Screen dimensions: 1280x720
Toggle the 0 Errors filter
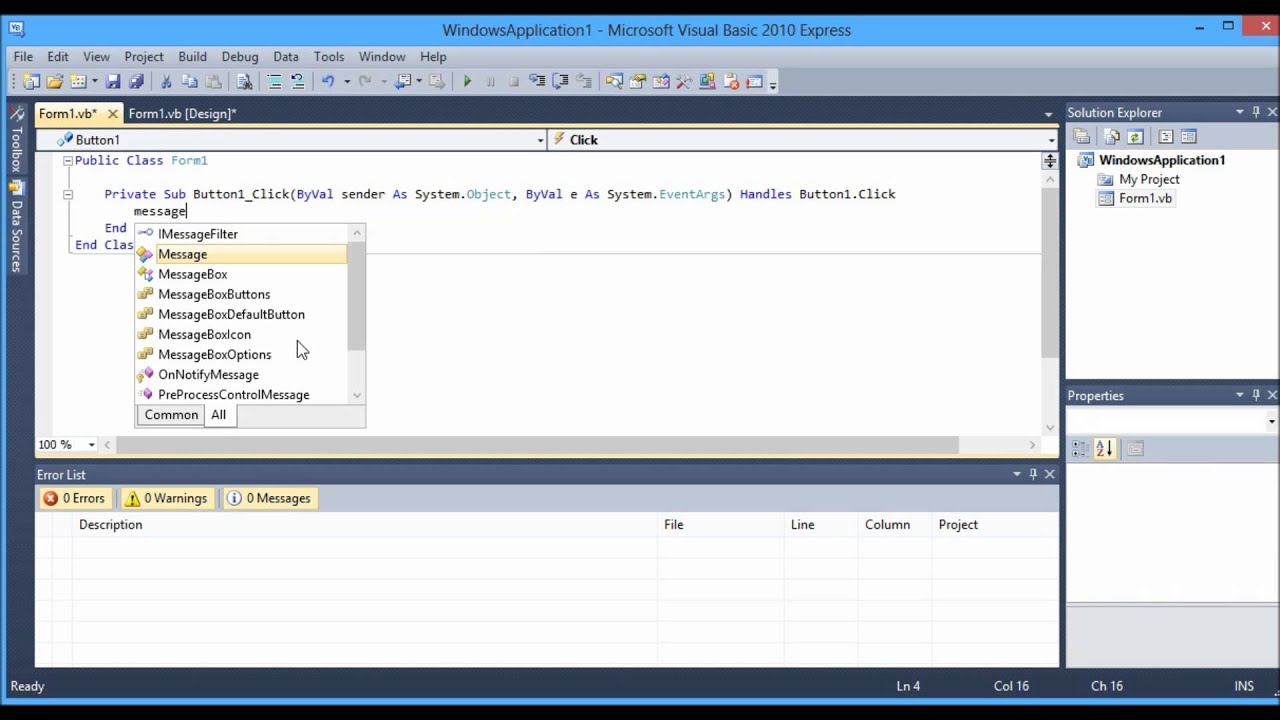[x=74, y=498]
